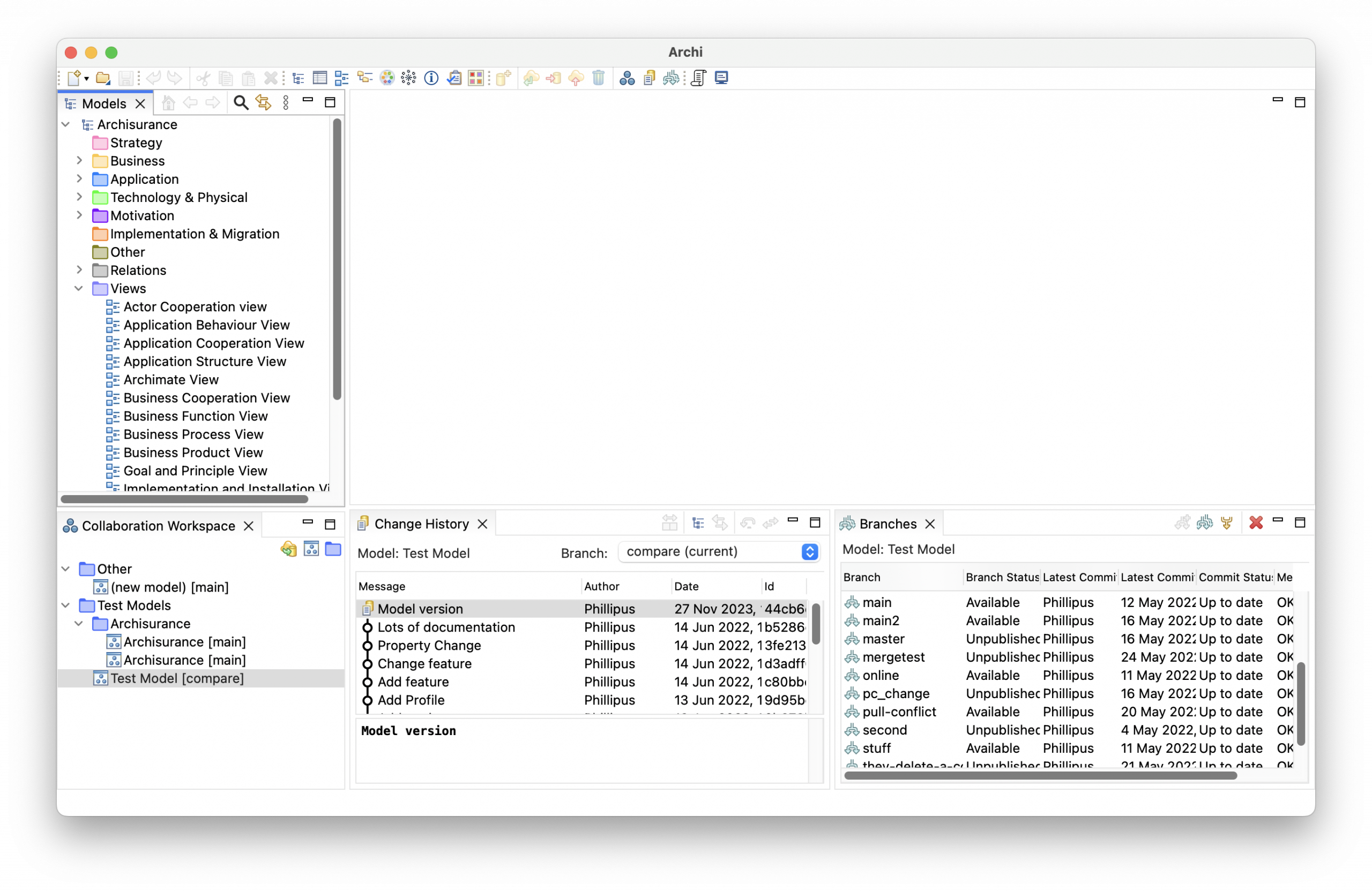Switch to the Change History tab
Viewport: 1372px width, 891px height.
[421, 524]
